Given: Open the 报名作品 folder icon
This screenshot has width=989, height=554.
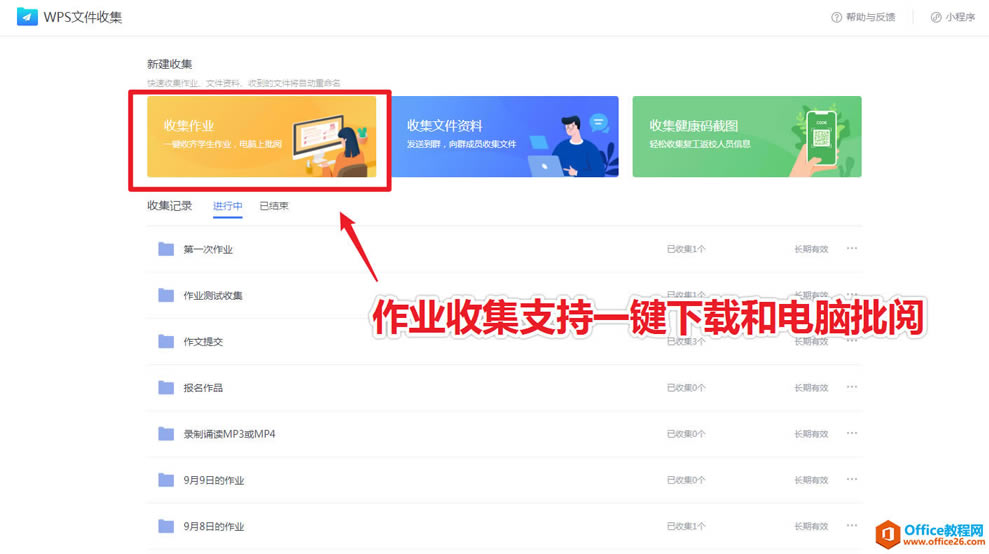Looking at the screenshot, I should coord(166,387).
